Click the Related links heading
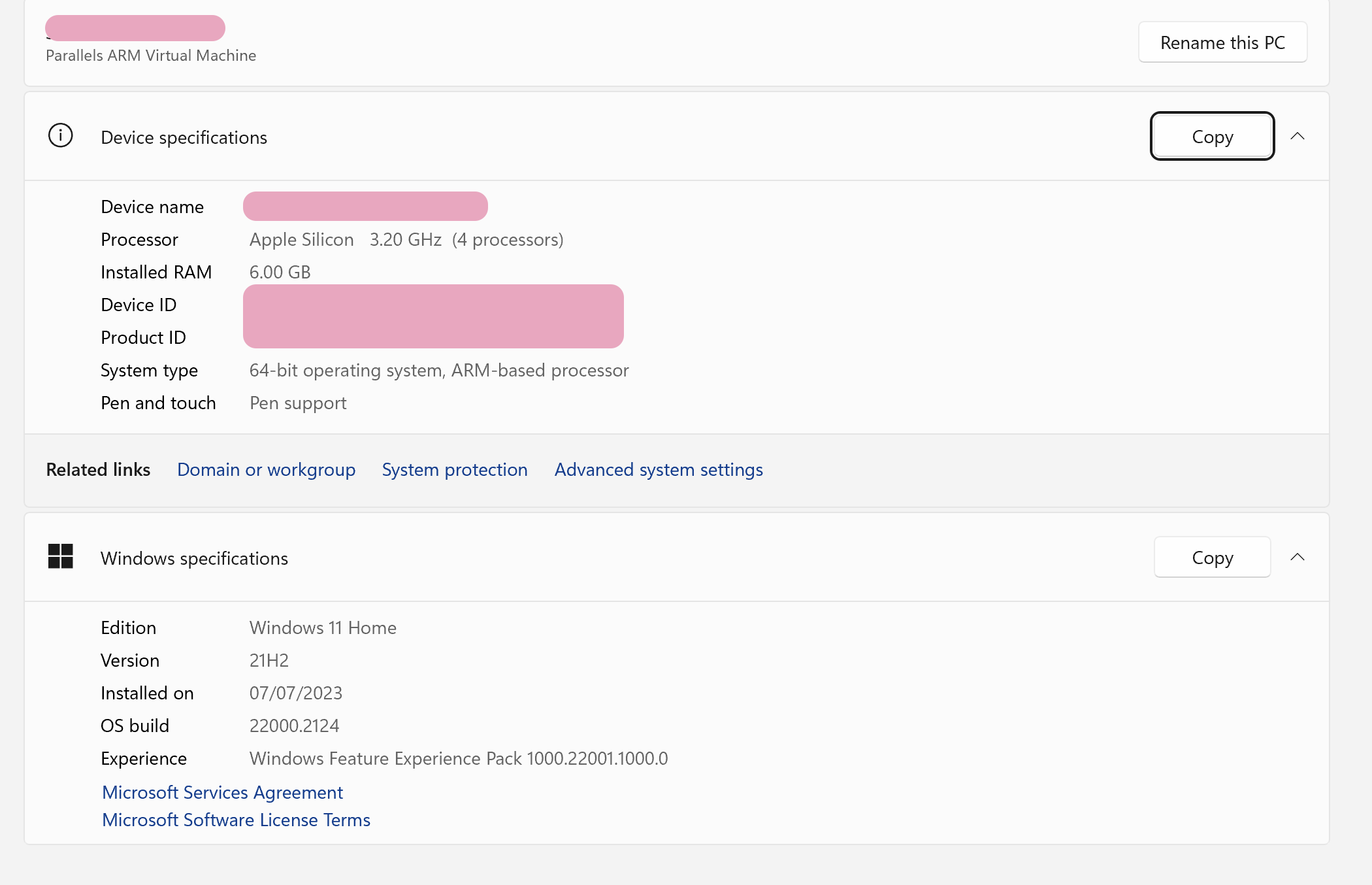The height and width of the screenshot is (885, 1372). [98, 469]
